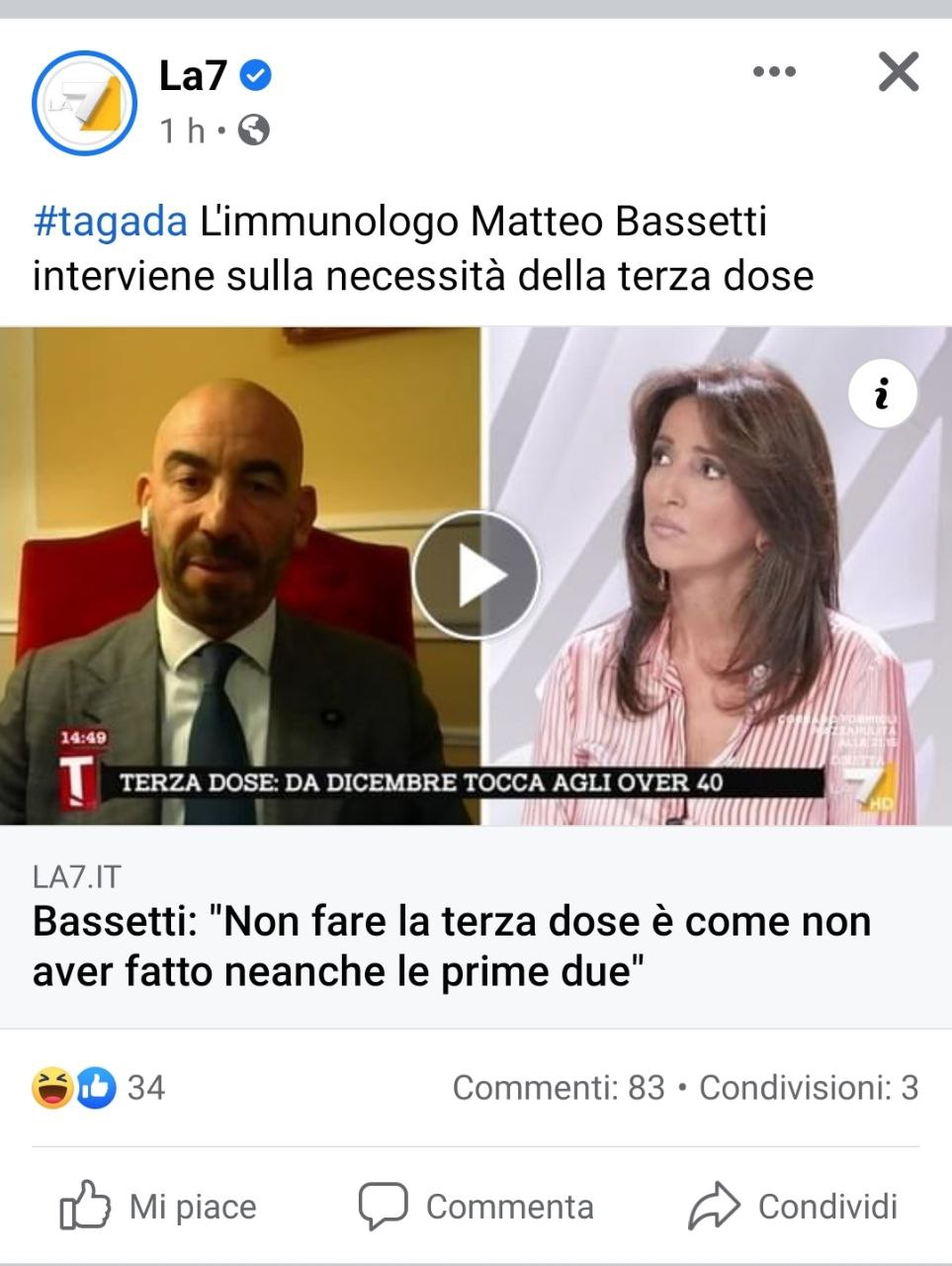The height and width of the screenshot is (1266, 952).
Task: Play the video with the play button
Action: tap(476, 575)
